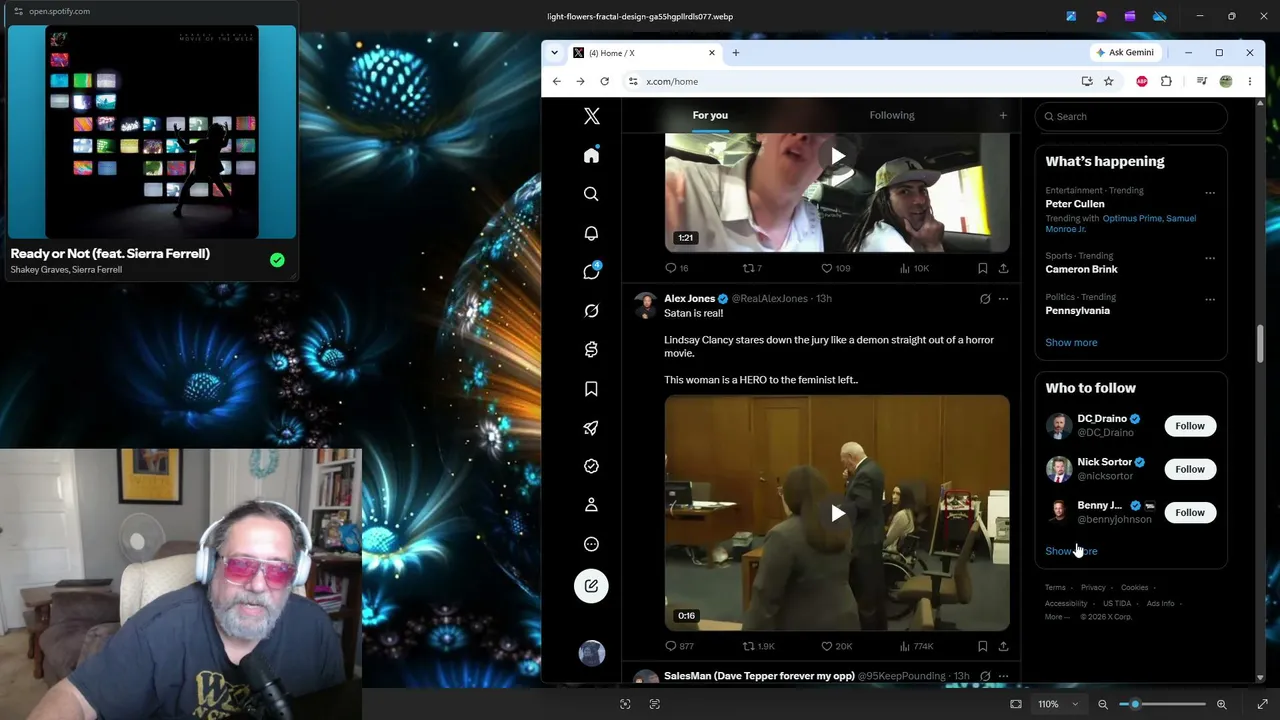Open Grok icon in X sidebar

pyautogui.click(x=591, y=311)
